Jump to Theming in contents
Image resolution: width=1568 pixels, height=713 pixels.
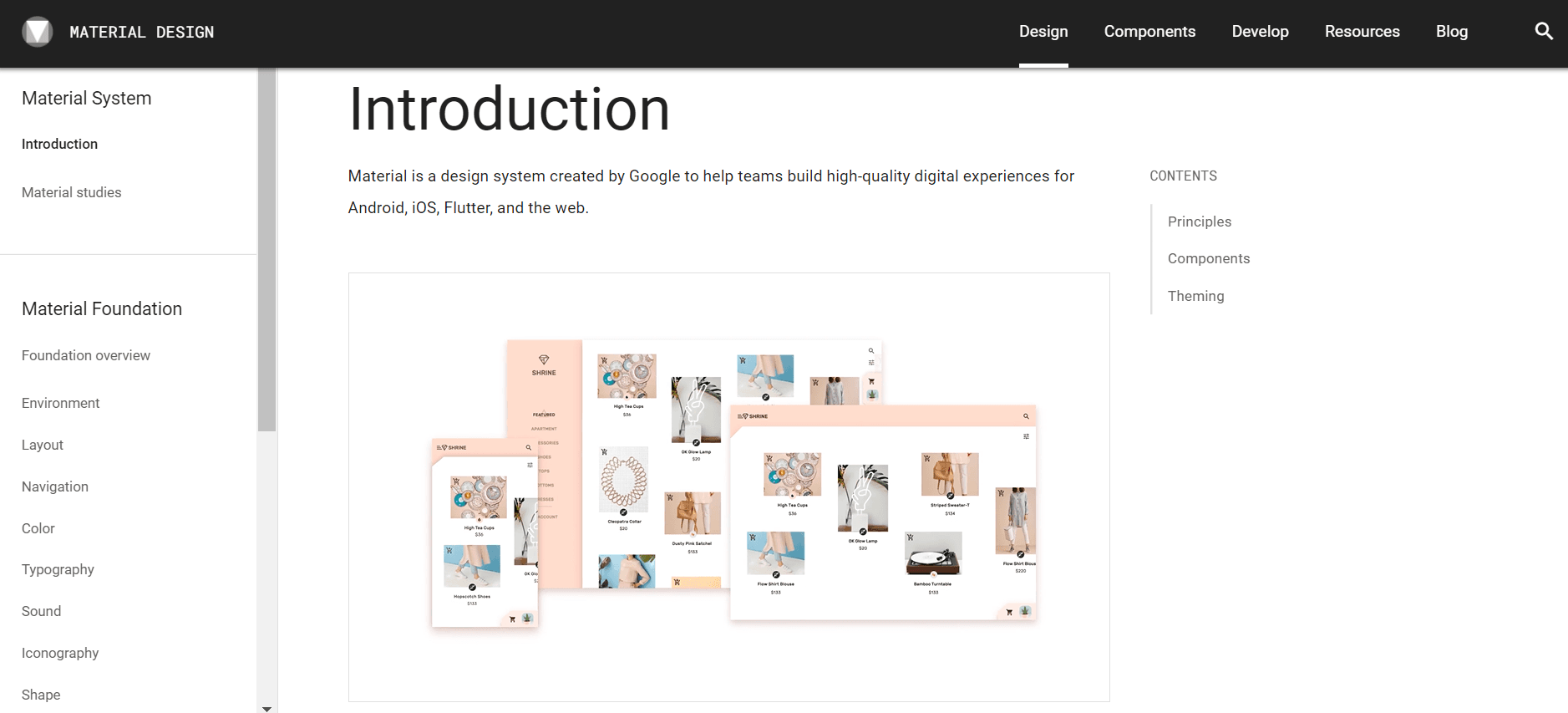pyautogui.click(x=1195, y=296)
